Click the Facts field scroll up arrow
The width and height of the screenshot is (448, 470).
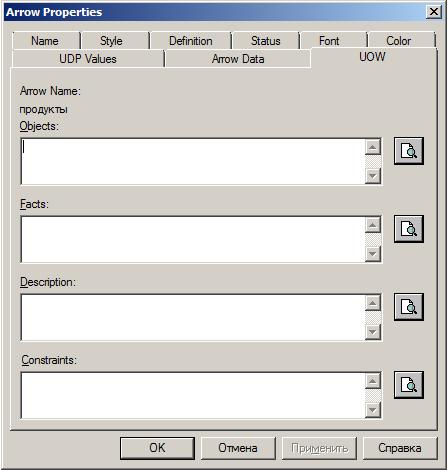[373, 225]
